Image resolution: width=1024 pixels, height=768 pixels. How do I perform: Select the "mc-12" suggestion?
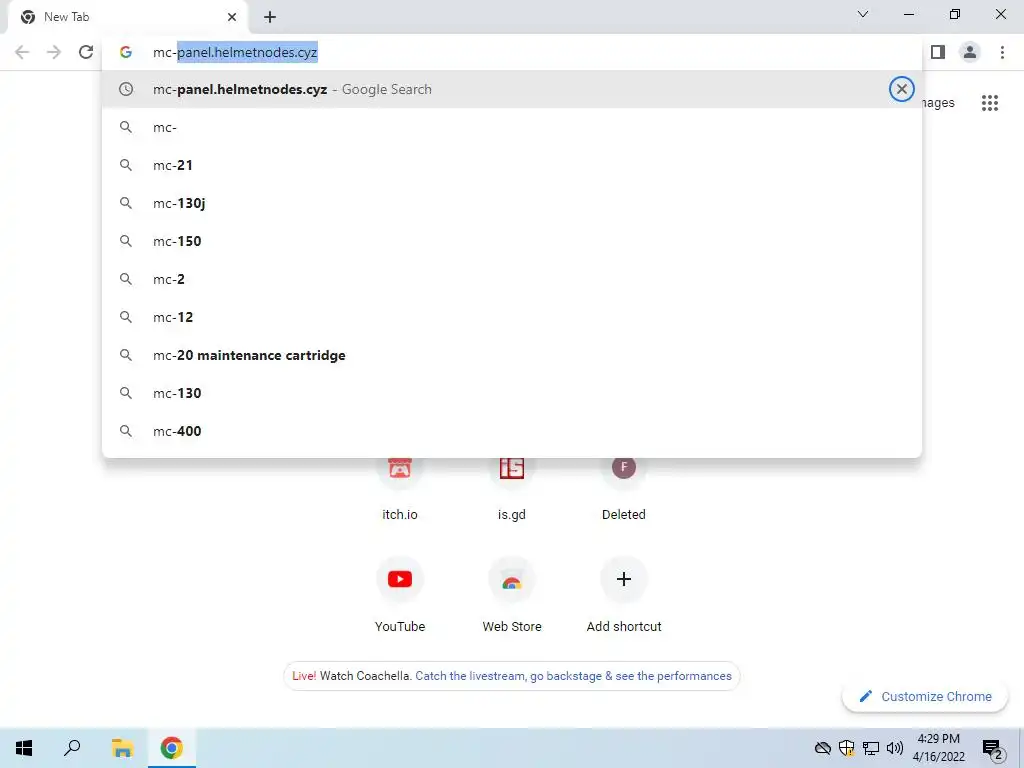[512, 317]
